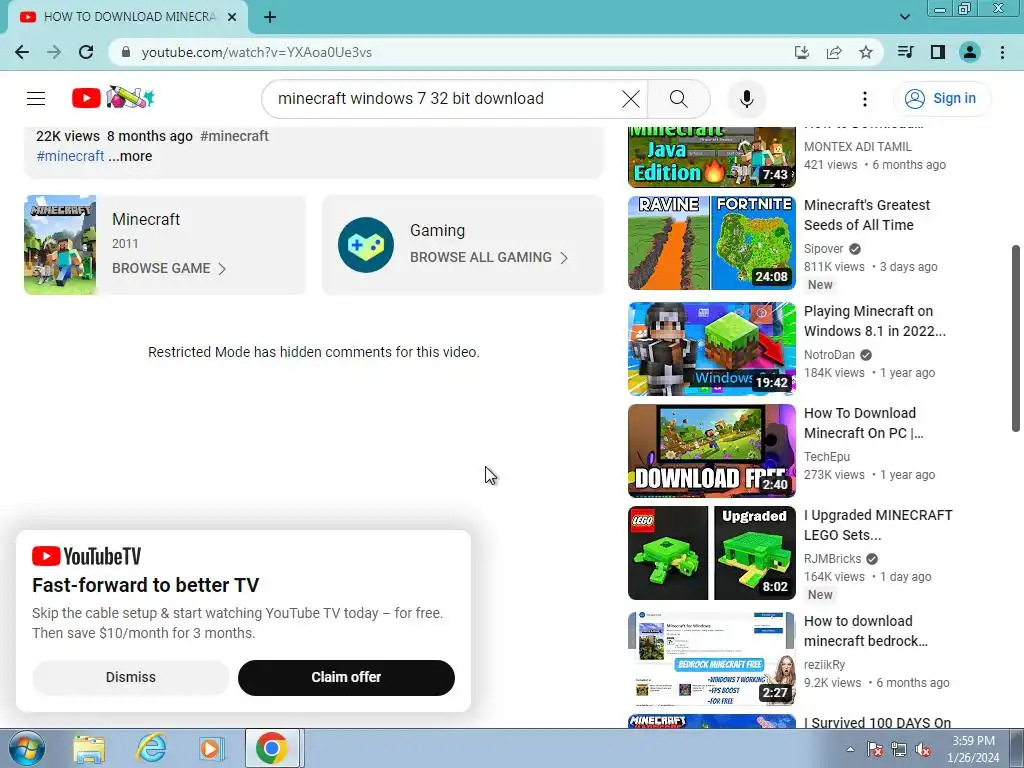Share this page using the share icon
Viewport: 1024px width, 768px height.
[834, 52]
